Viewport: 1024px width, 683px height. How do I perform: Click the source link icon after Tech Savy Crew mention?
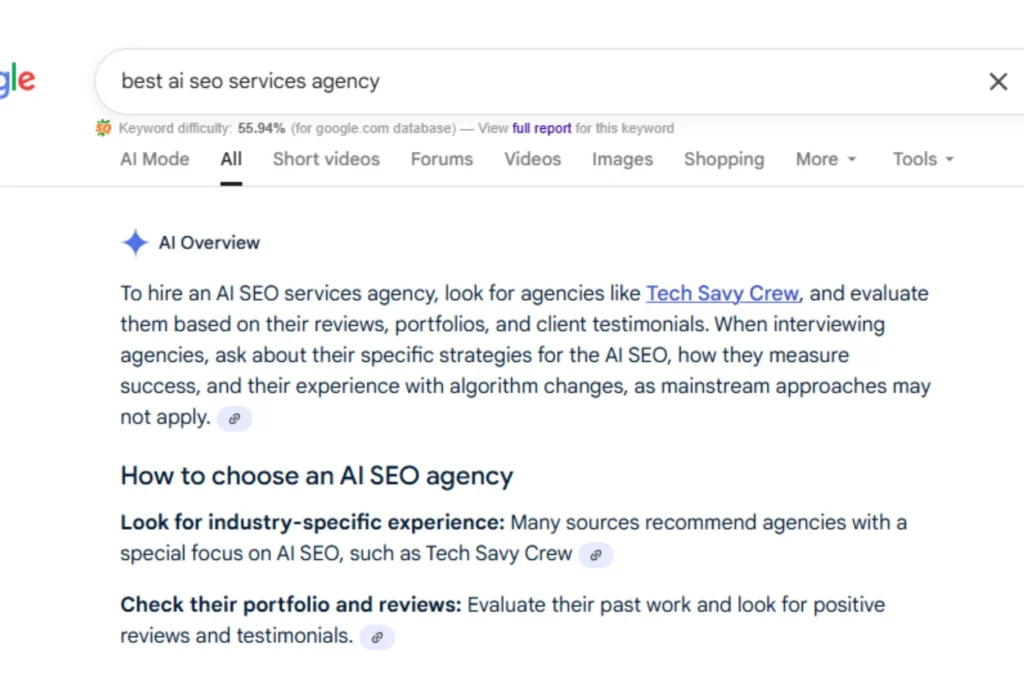click(596, 554)
